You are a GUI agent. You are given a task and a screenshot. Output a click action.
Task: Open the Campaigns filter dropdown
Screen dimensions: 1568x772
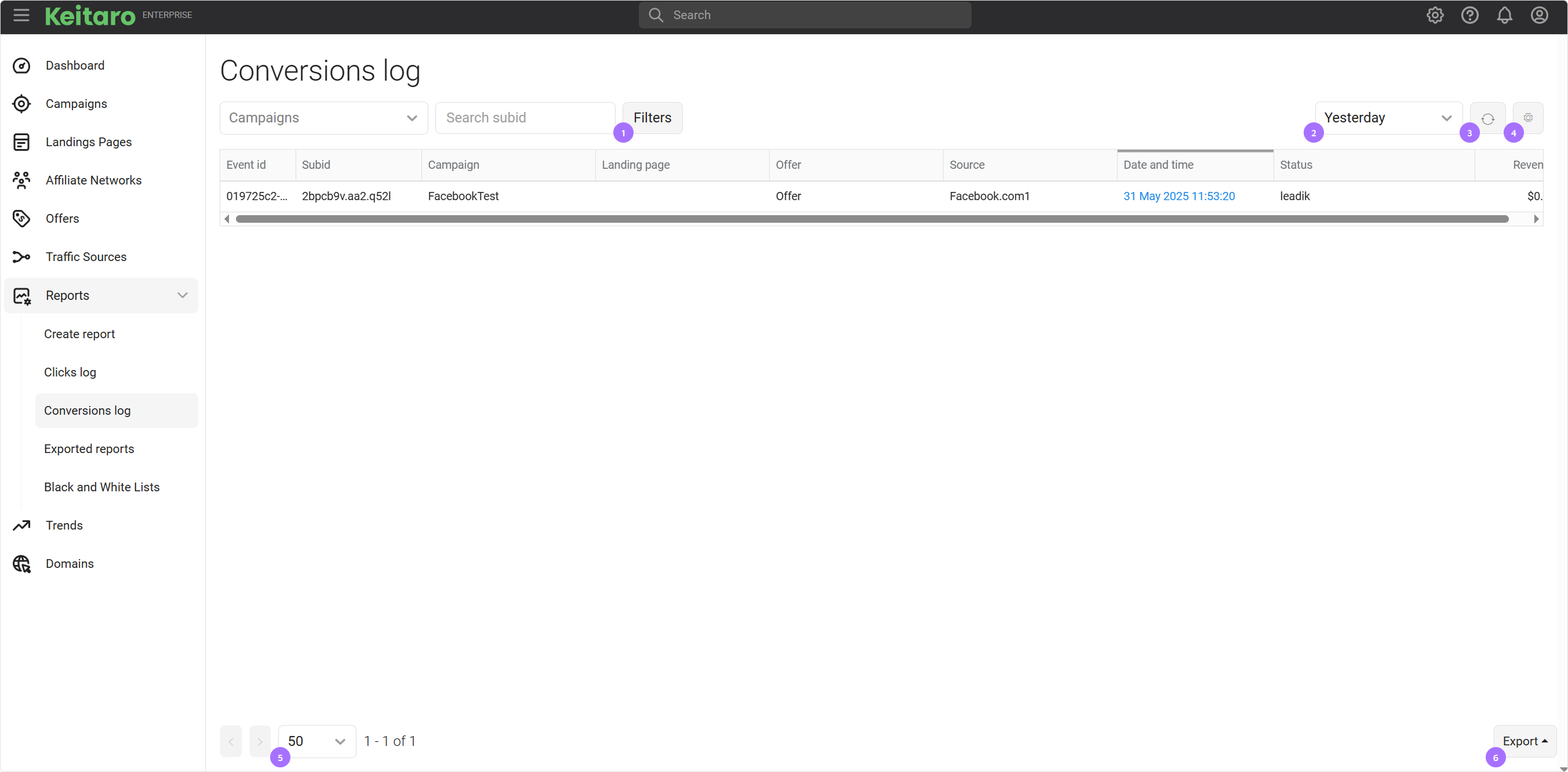coord(324,118)
